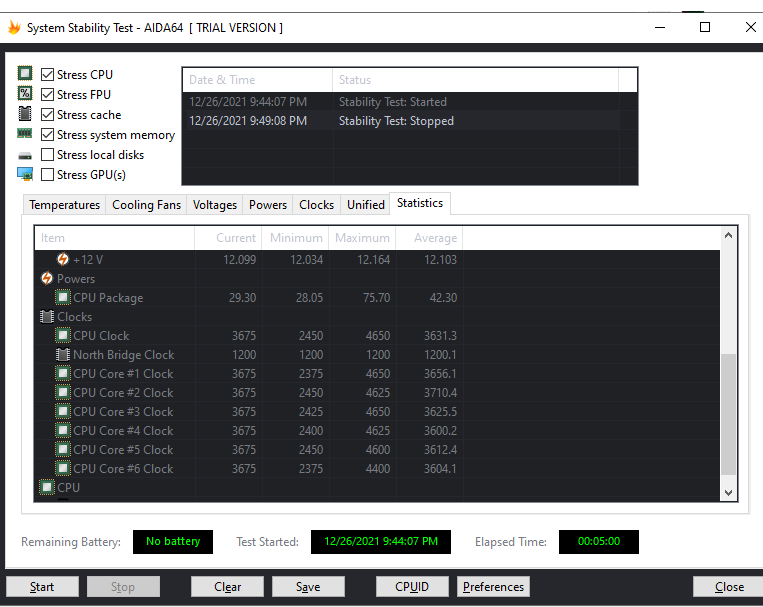Viewport: 763px width, 607px height.
Task: Click the disk drive icon beside Stress local disks
Action: [x=25, y=156]
